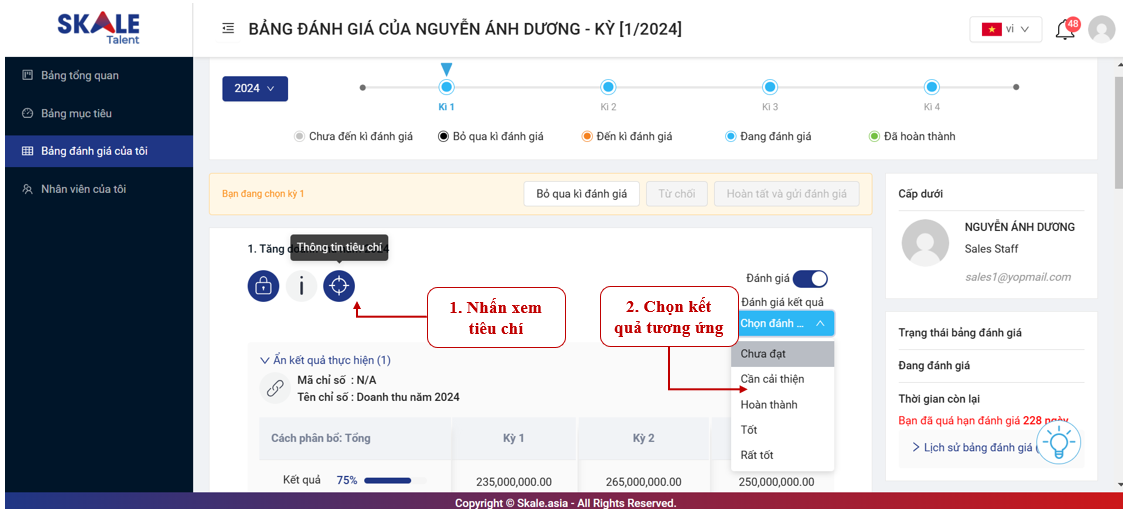Click Bỏ qua kì đánh giá button
The width and height of the screenshot is (1123, 509).
coord(581,194)
